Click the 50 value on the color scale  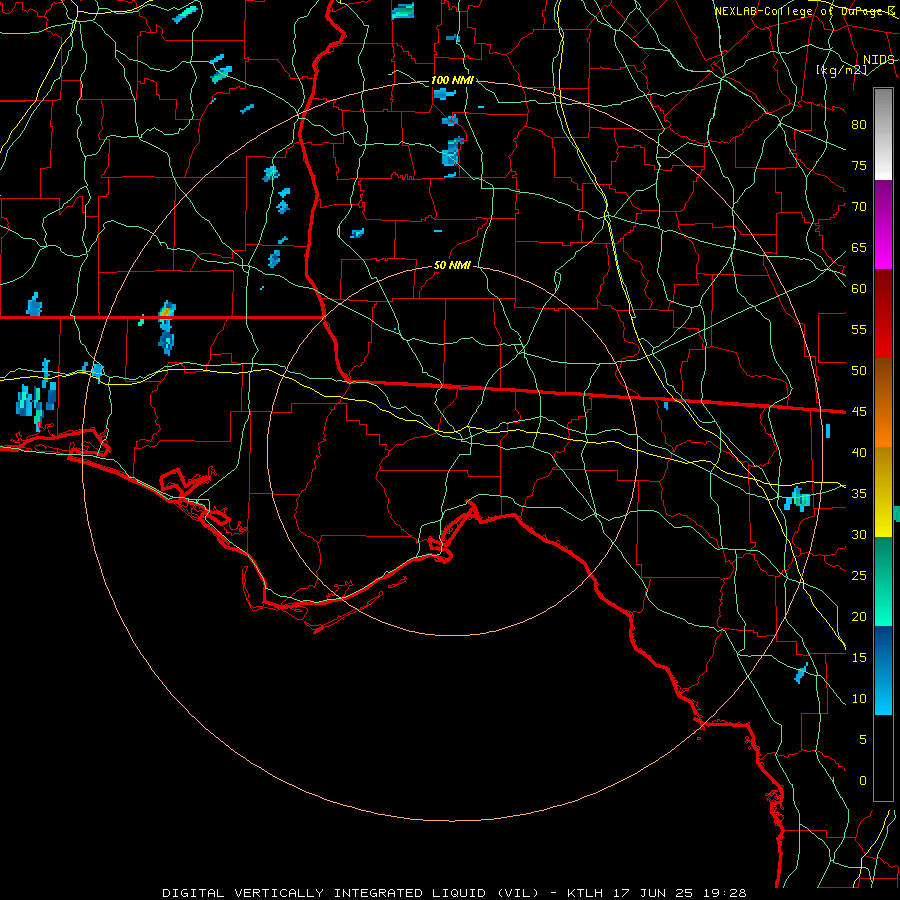pyautogui.click(x=859, y=370)
